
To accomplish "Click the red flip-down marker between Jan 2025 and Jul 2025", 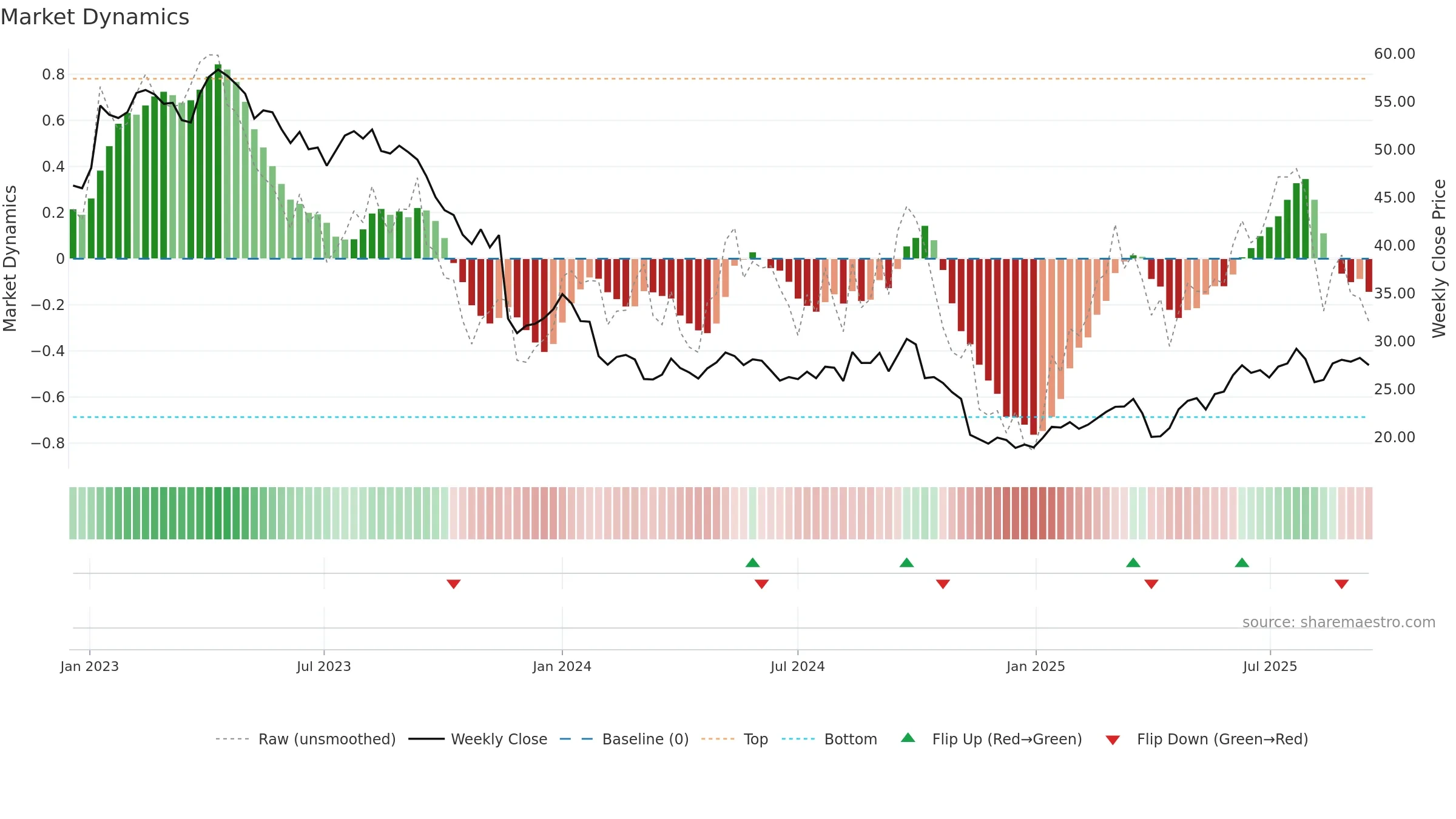I will click(x=1151, y=584).
